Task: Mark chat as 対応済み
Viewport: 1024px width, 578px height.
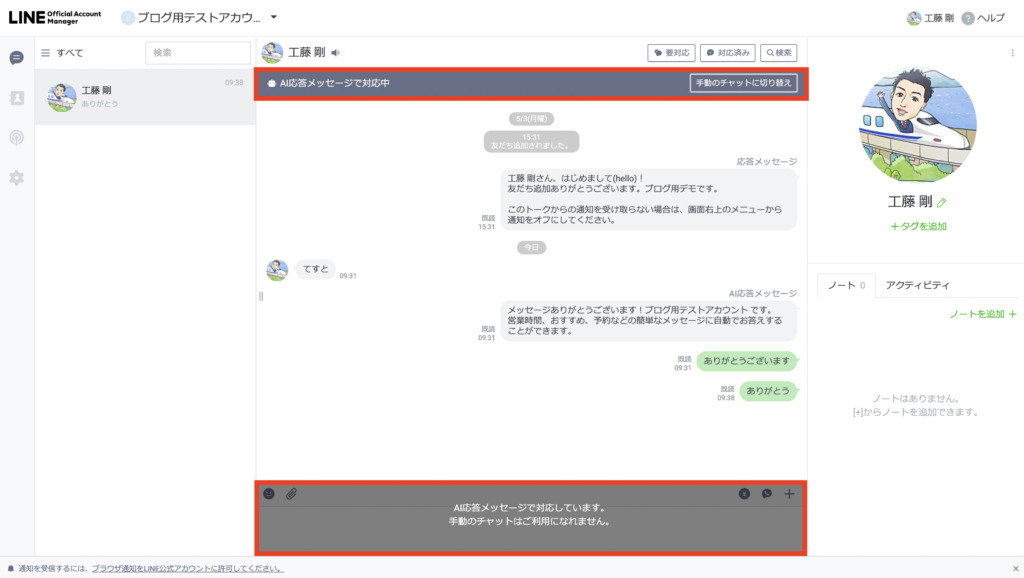Action: coord(727,53)
